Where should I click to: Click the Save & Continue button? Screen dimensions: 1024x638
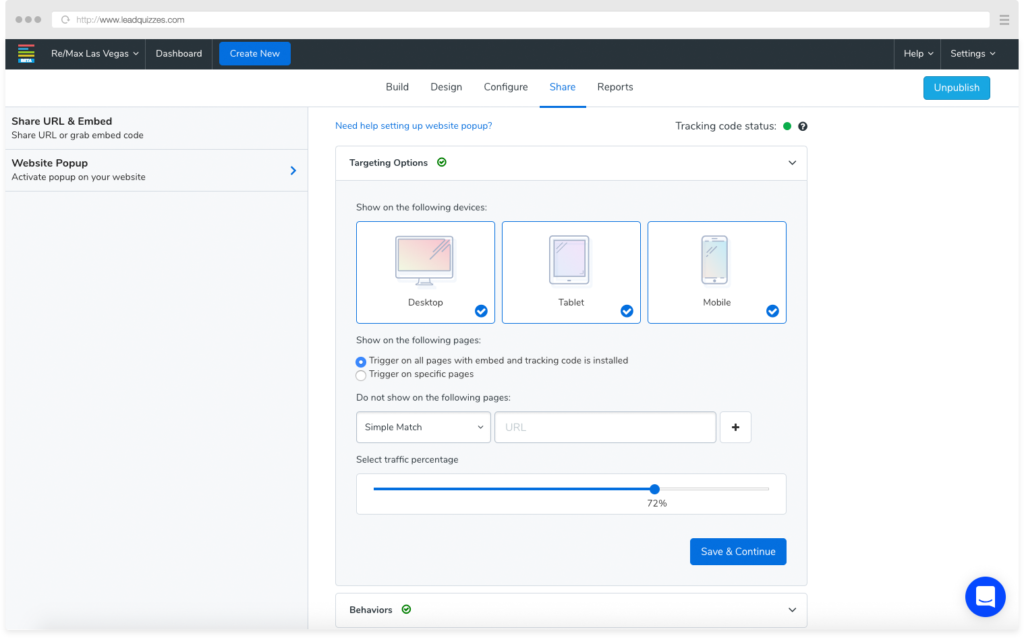[737, 551]
